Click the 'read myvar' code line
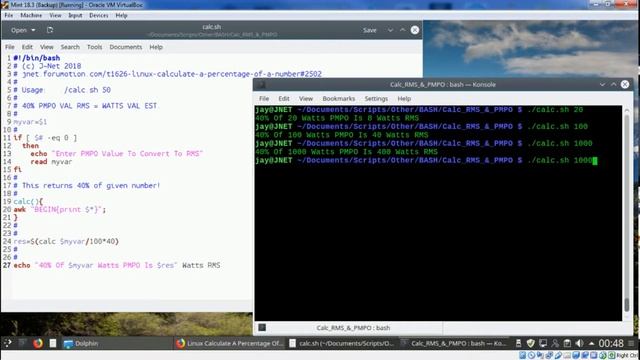Viewport: 640px width, 360px height. point(51,162)
